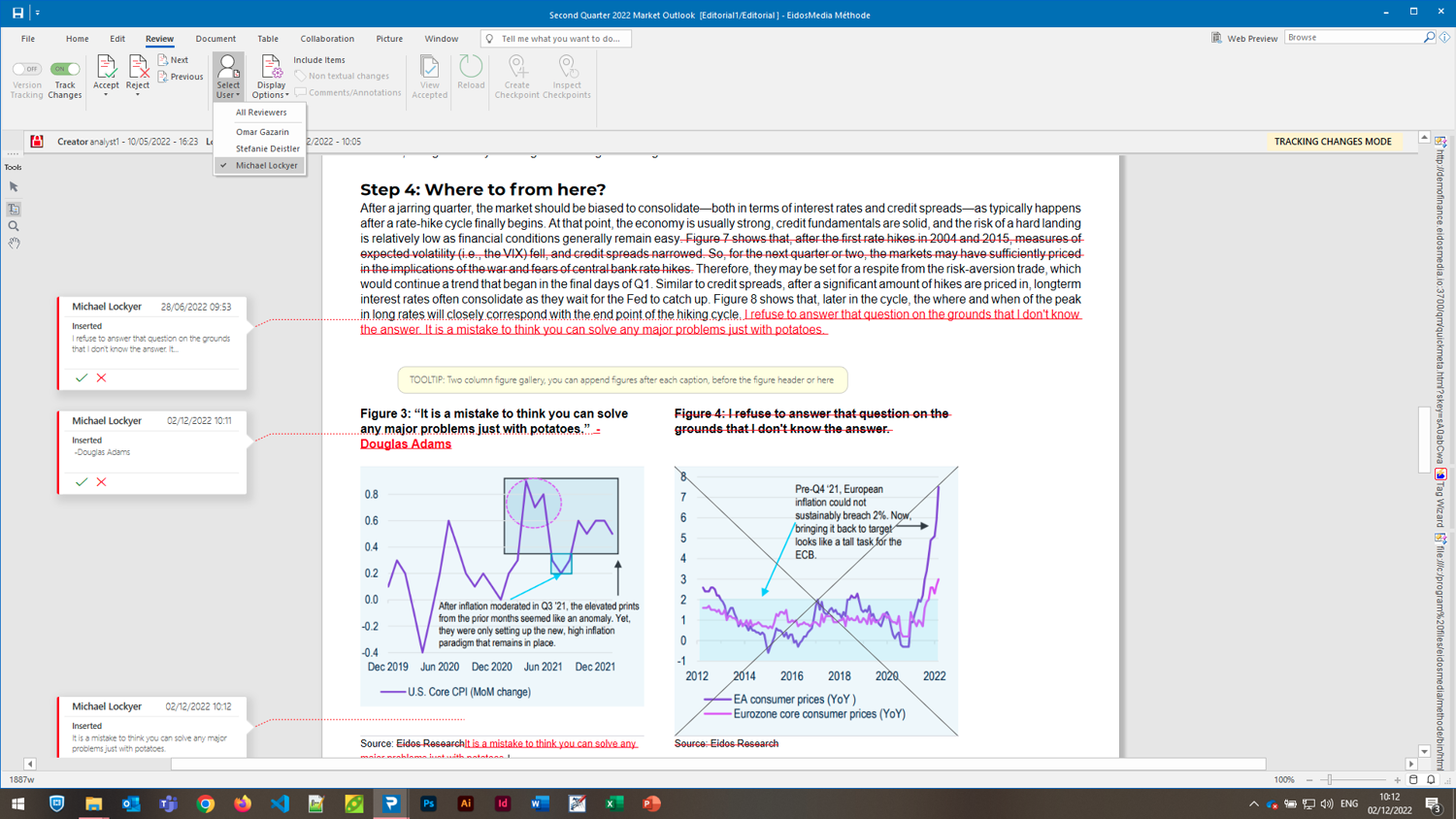Open the File menu
1456x819 pixels.
pos(28,39)
